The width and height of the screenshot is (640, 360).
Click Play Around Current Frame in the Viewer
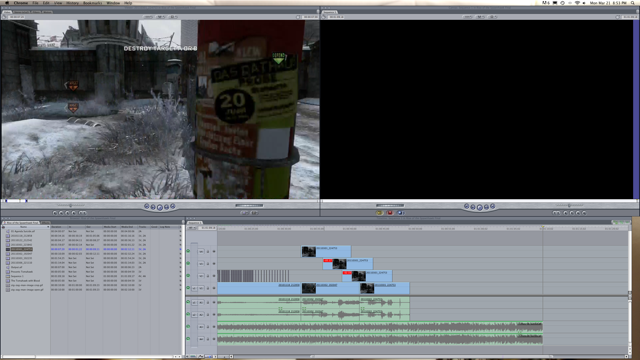tap(166, 207)
